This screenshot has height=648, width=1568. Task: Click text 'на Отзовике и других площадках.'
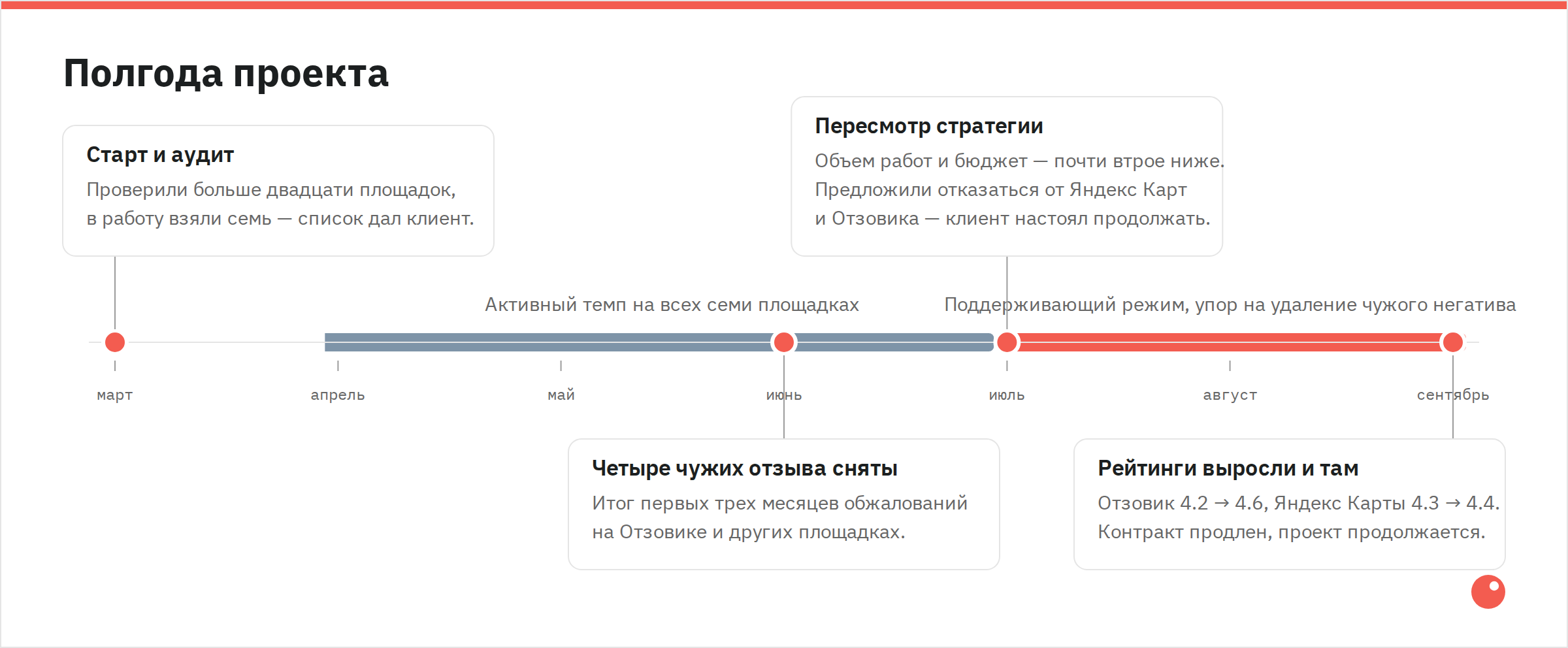[749, 532]
